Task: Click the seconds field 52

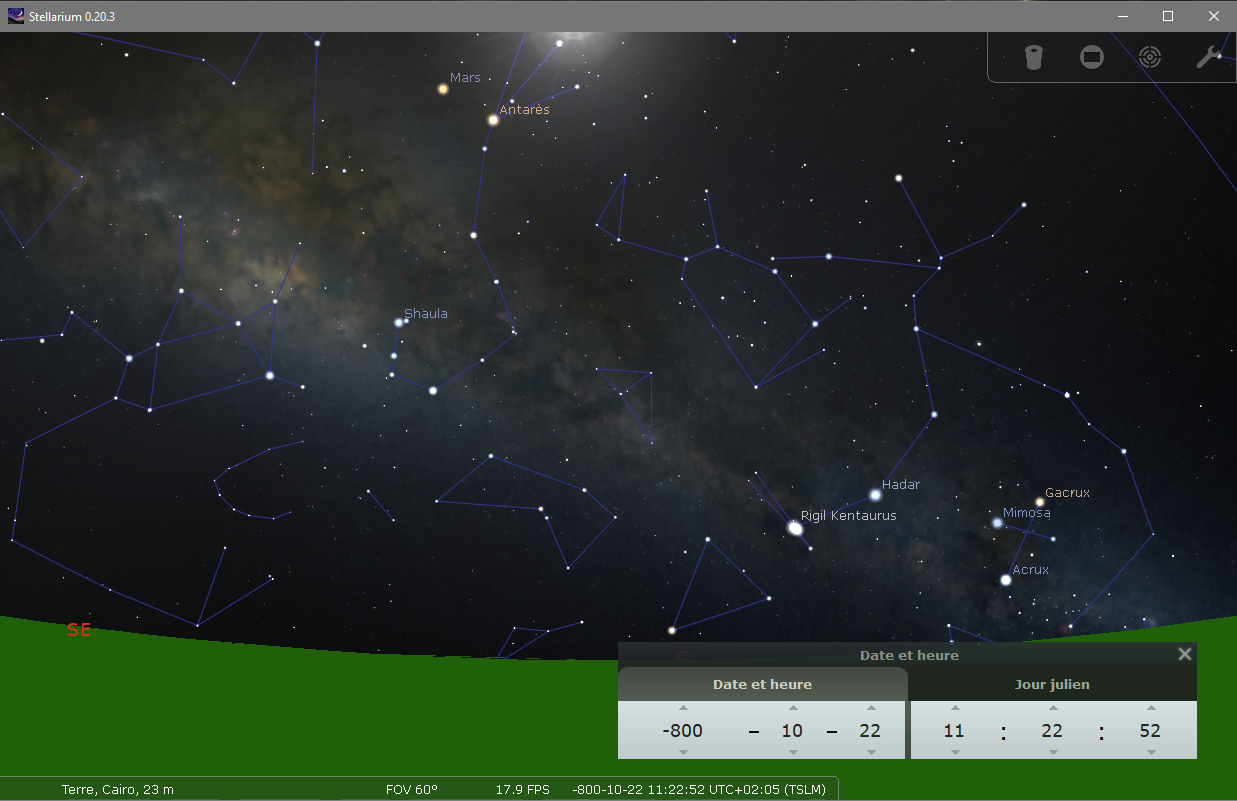Action: pyautogui.click(x=1150, y=731)
